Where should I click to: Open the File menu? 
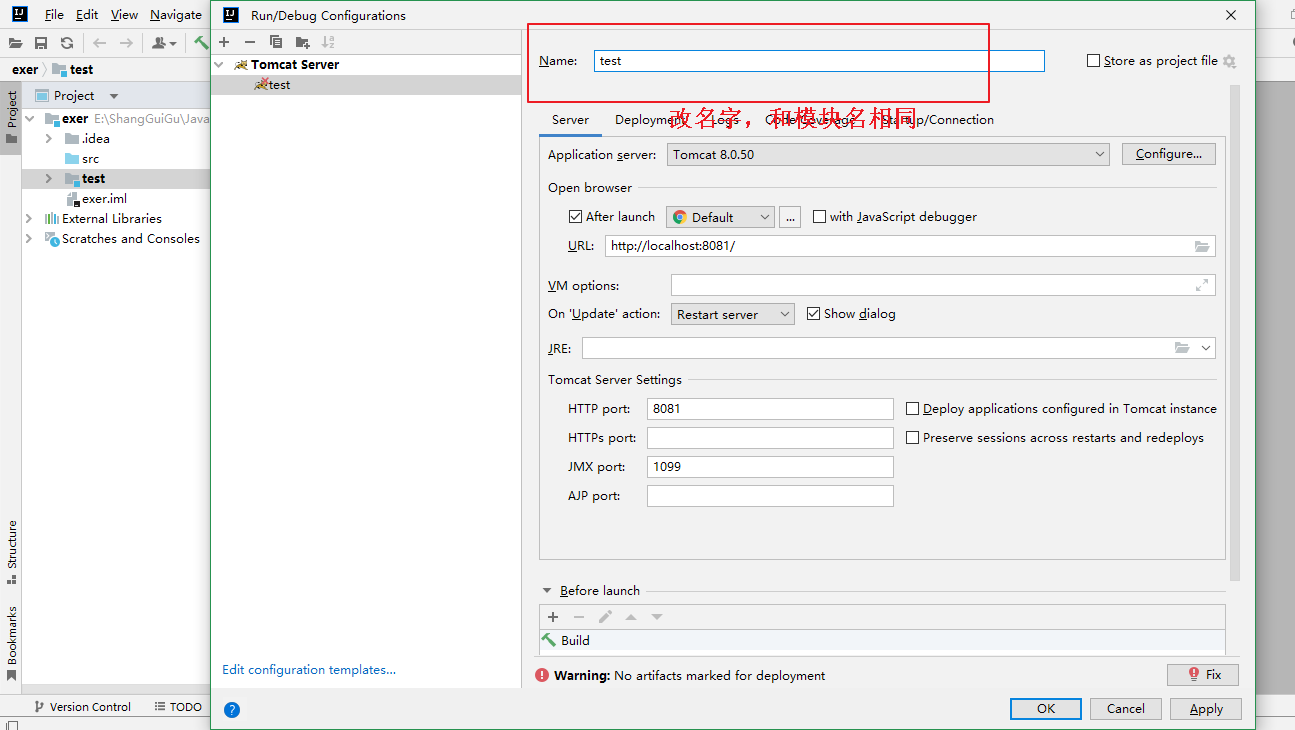click(x=54, y=15)
